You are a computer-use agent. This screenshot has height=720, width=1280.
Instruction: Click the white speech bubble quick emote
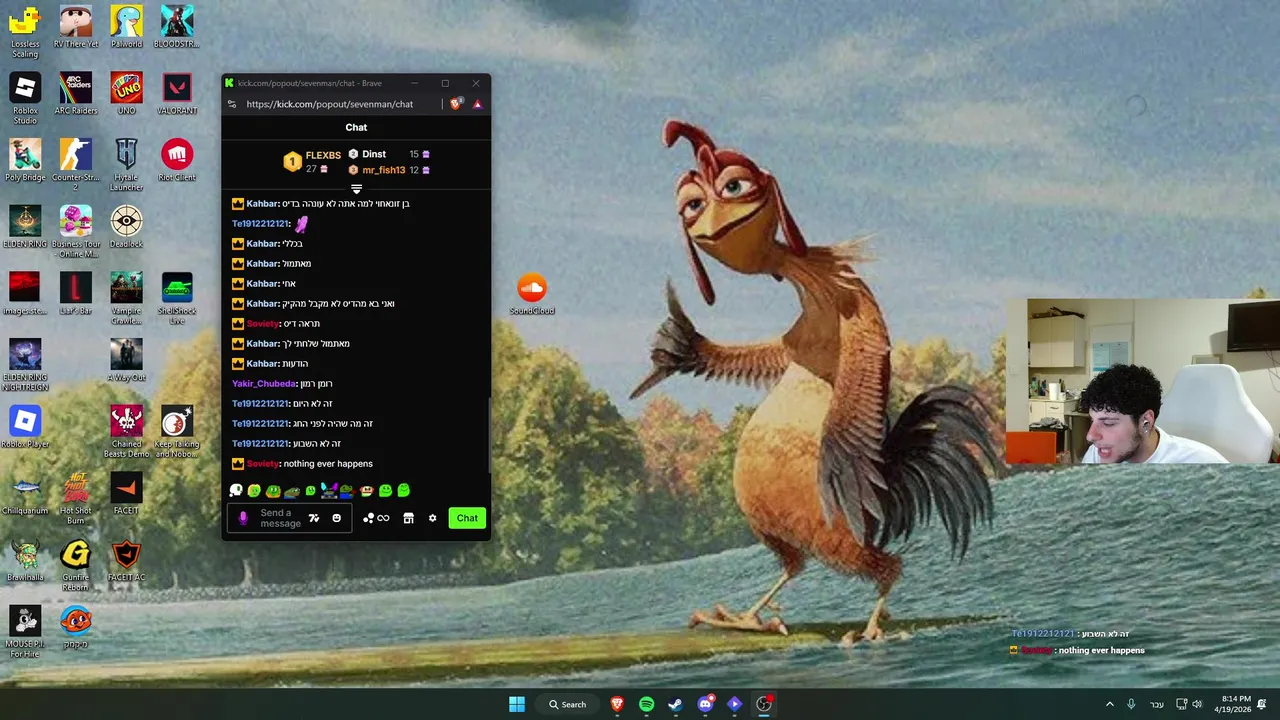[x=236, y=490]
